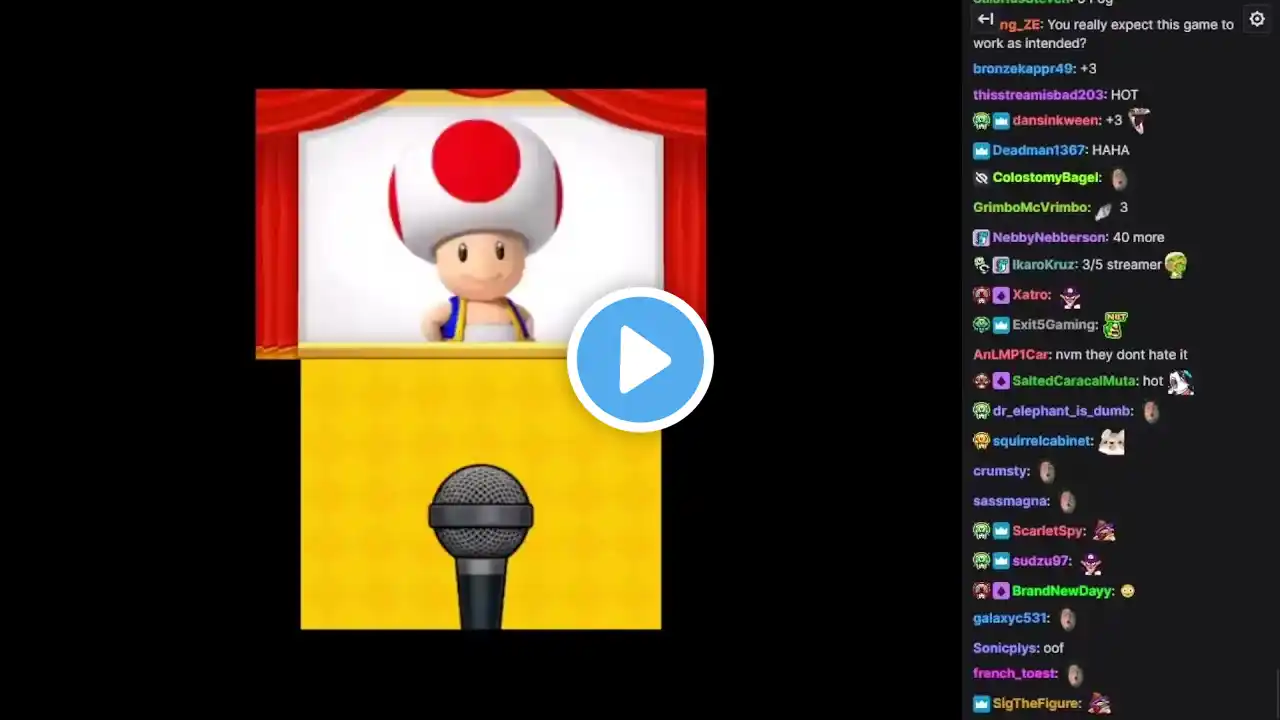
Task: Click the "HOT" message from thisstreamisbad203
Action: (x=1125, y=95)
